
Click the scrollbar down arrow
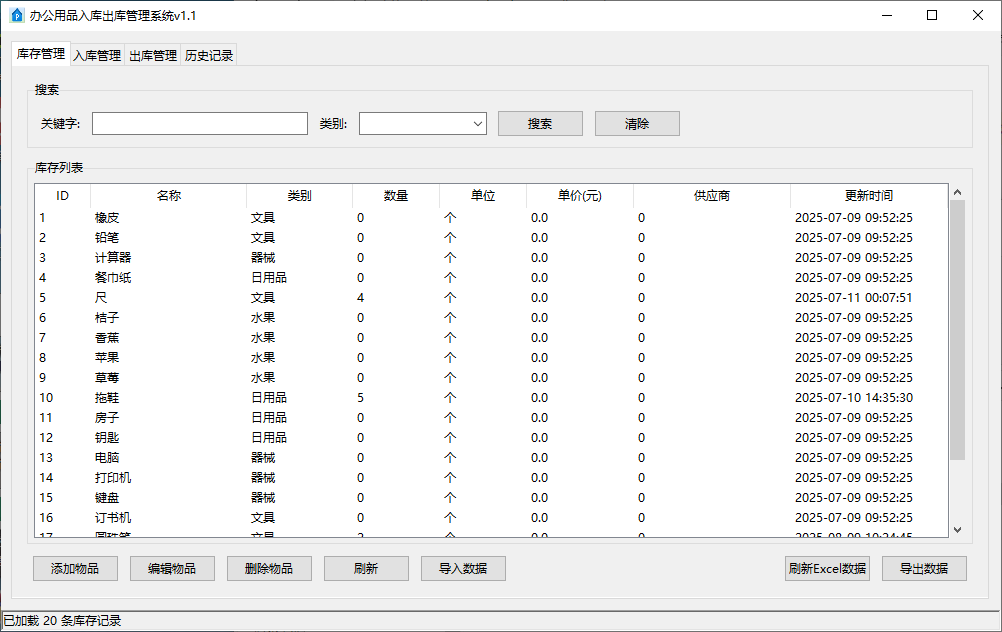957,529
